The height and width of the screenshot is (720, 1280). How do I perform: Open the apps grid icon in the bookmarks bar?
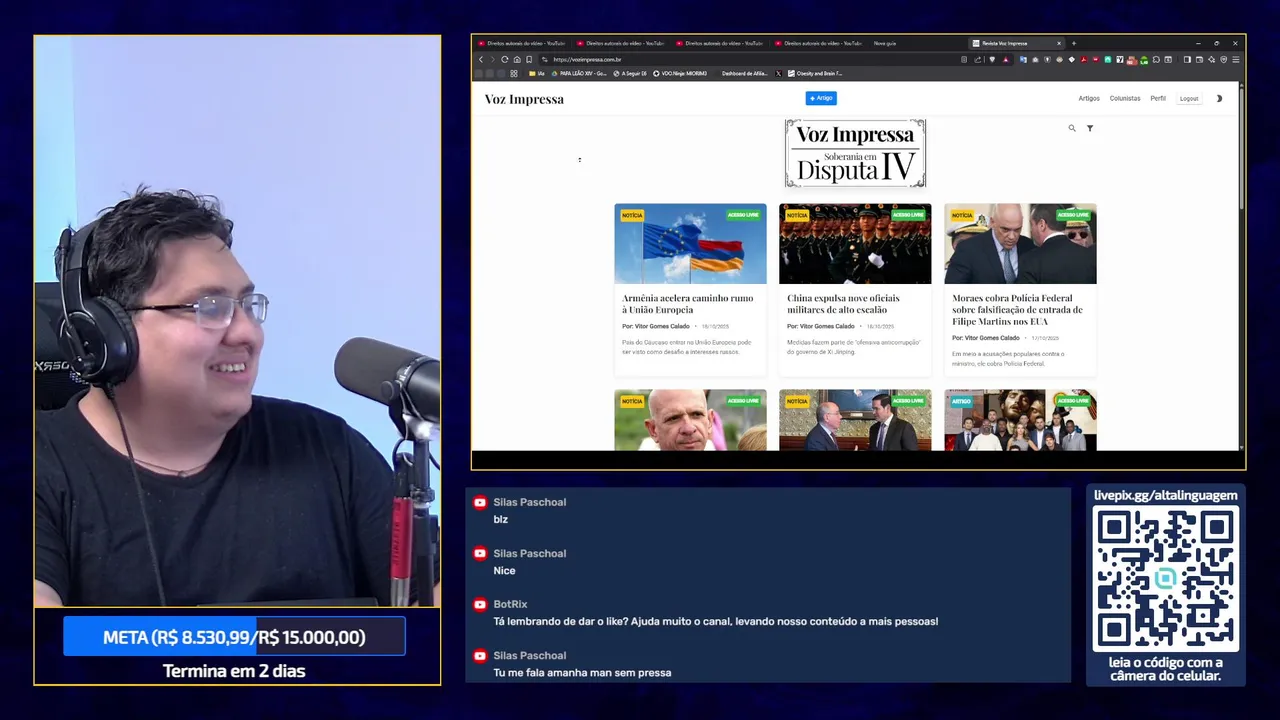(514, 74)
